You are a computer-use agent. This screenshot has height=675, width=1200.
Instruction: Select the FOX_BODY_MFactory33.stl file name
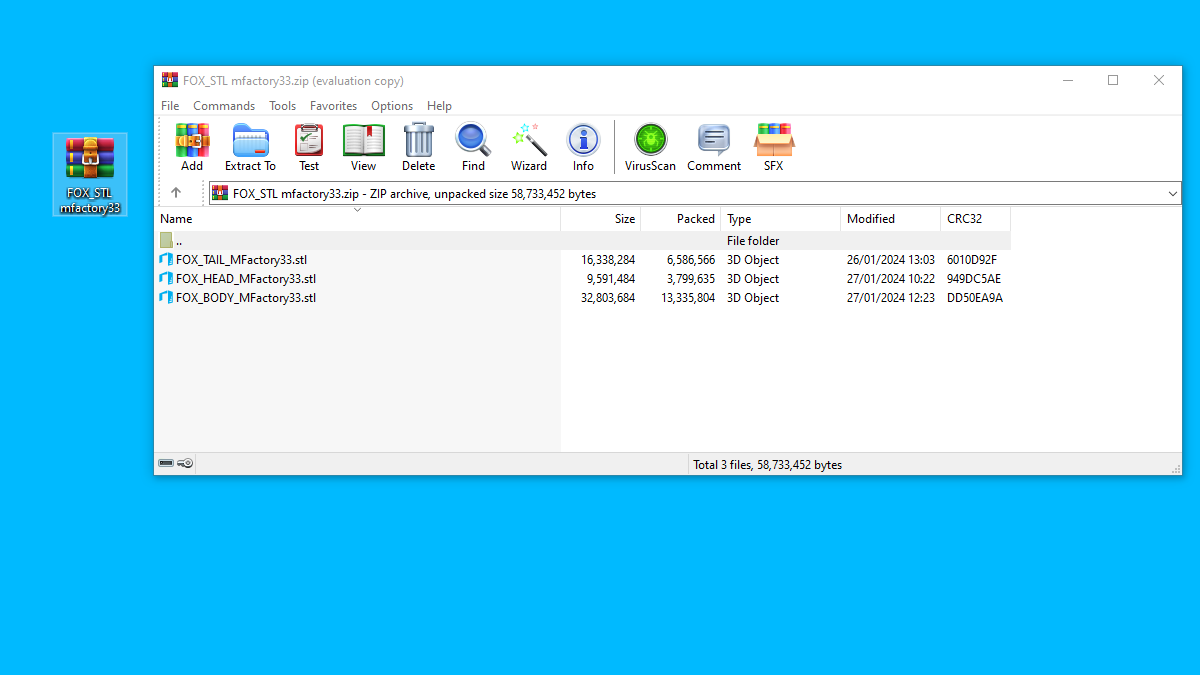click(246, 298)
